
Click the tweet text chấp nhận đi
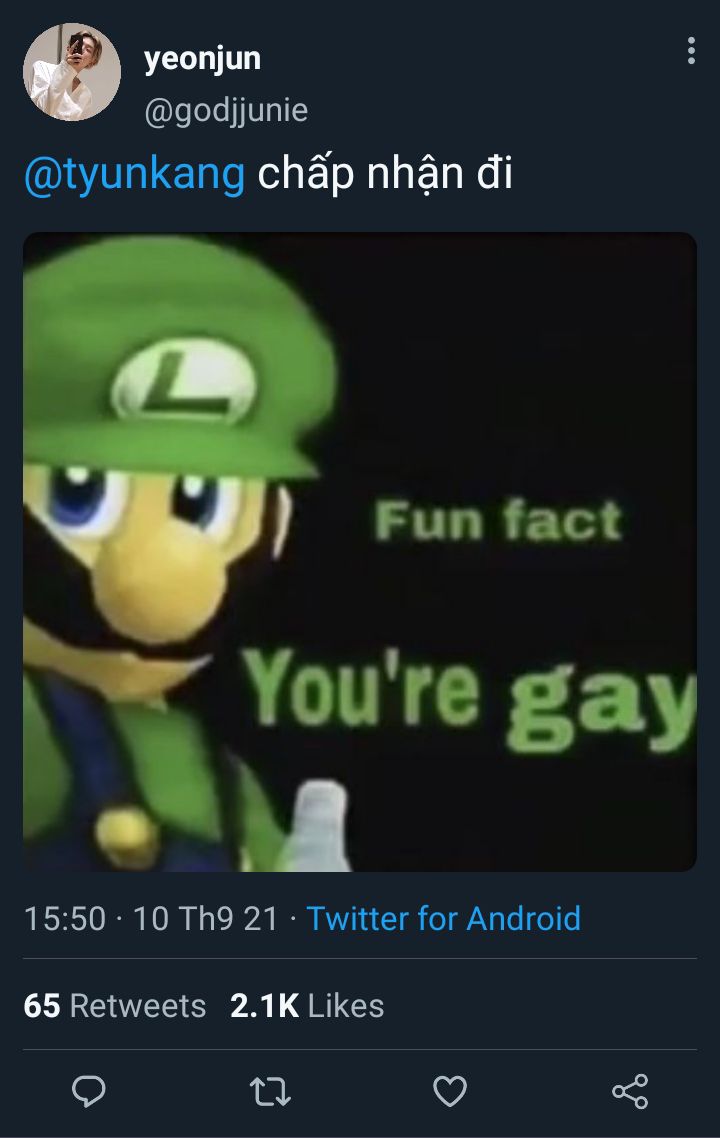pyautogui.click(x=385, y=175)
